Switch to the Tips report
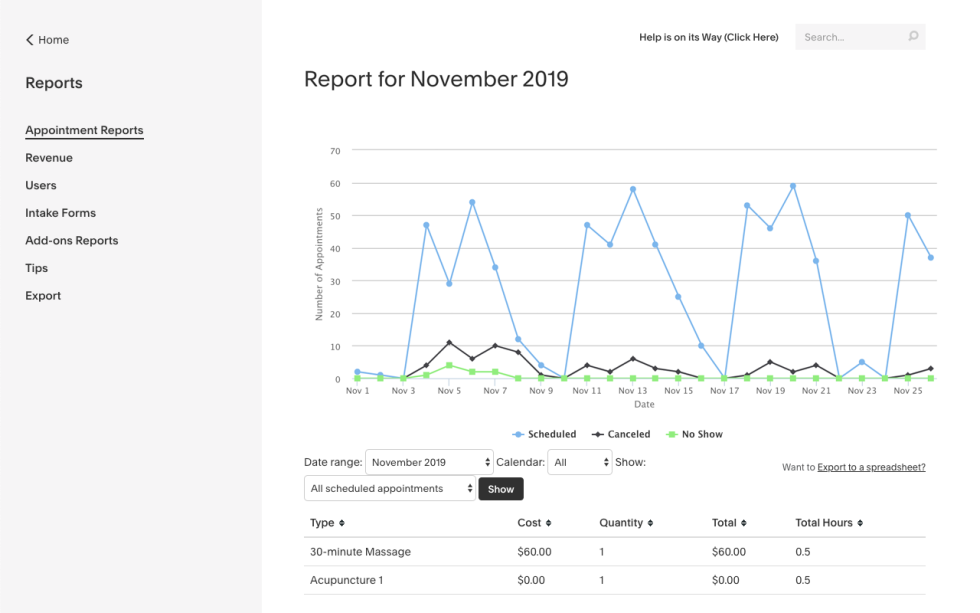 point(36,268)
